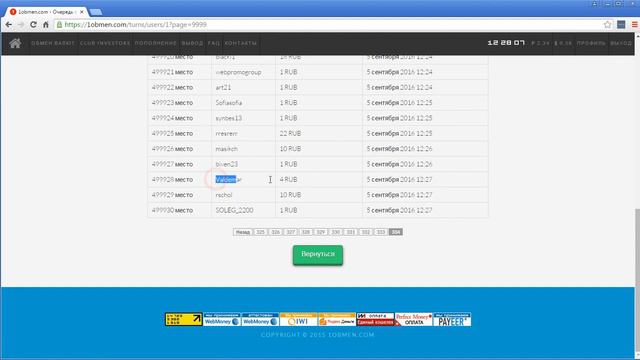Focus the URL address bar
The width and height of the screenshot is (640, 360).
[327, 25]
